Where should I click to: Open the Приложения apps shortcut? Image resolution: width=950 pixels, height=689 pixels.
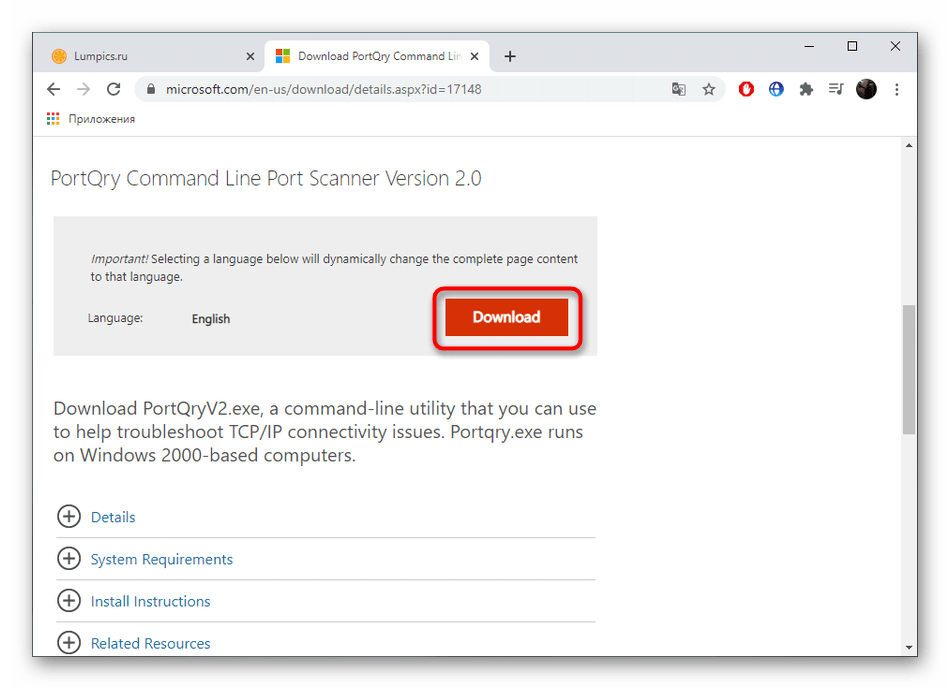(91, 119)
